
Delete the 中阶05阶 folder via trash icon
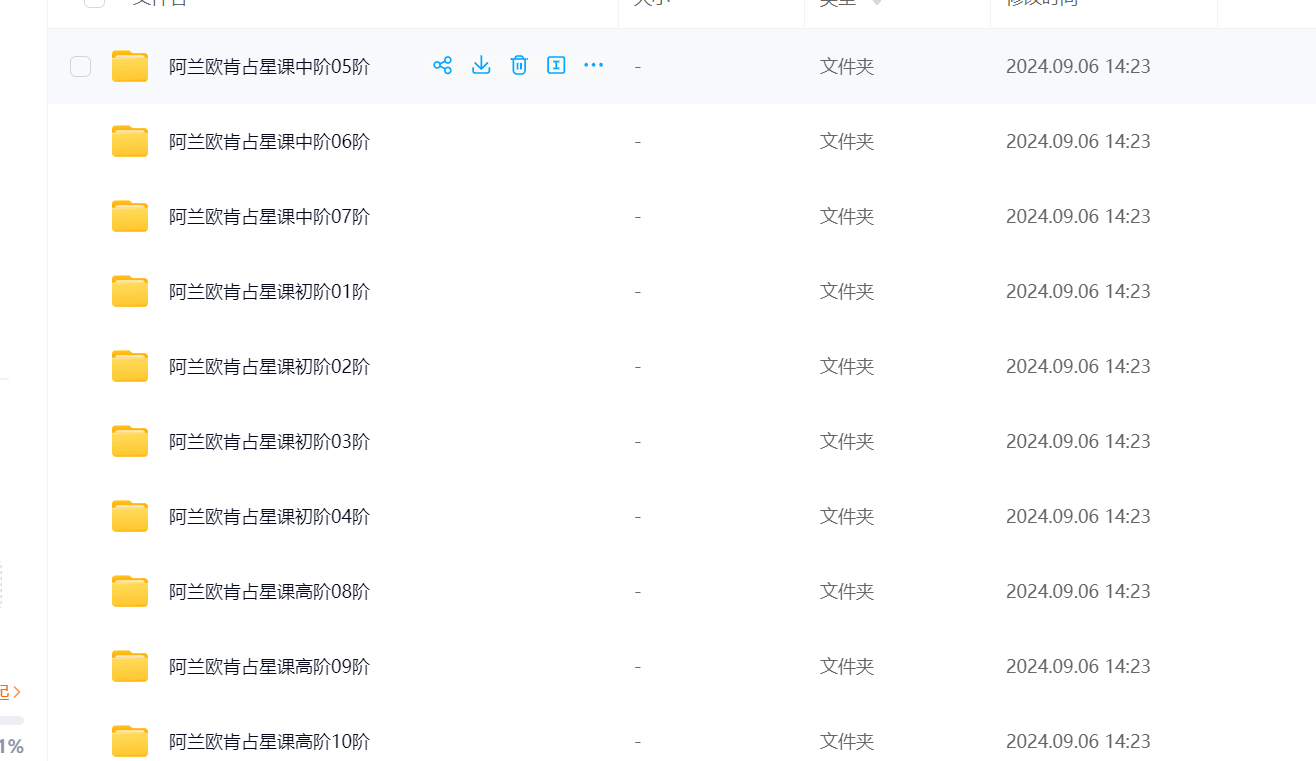click(x=519, y=66)
